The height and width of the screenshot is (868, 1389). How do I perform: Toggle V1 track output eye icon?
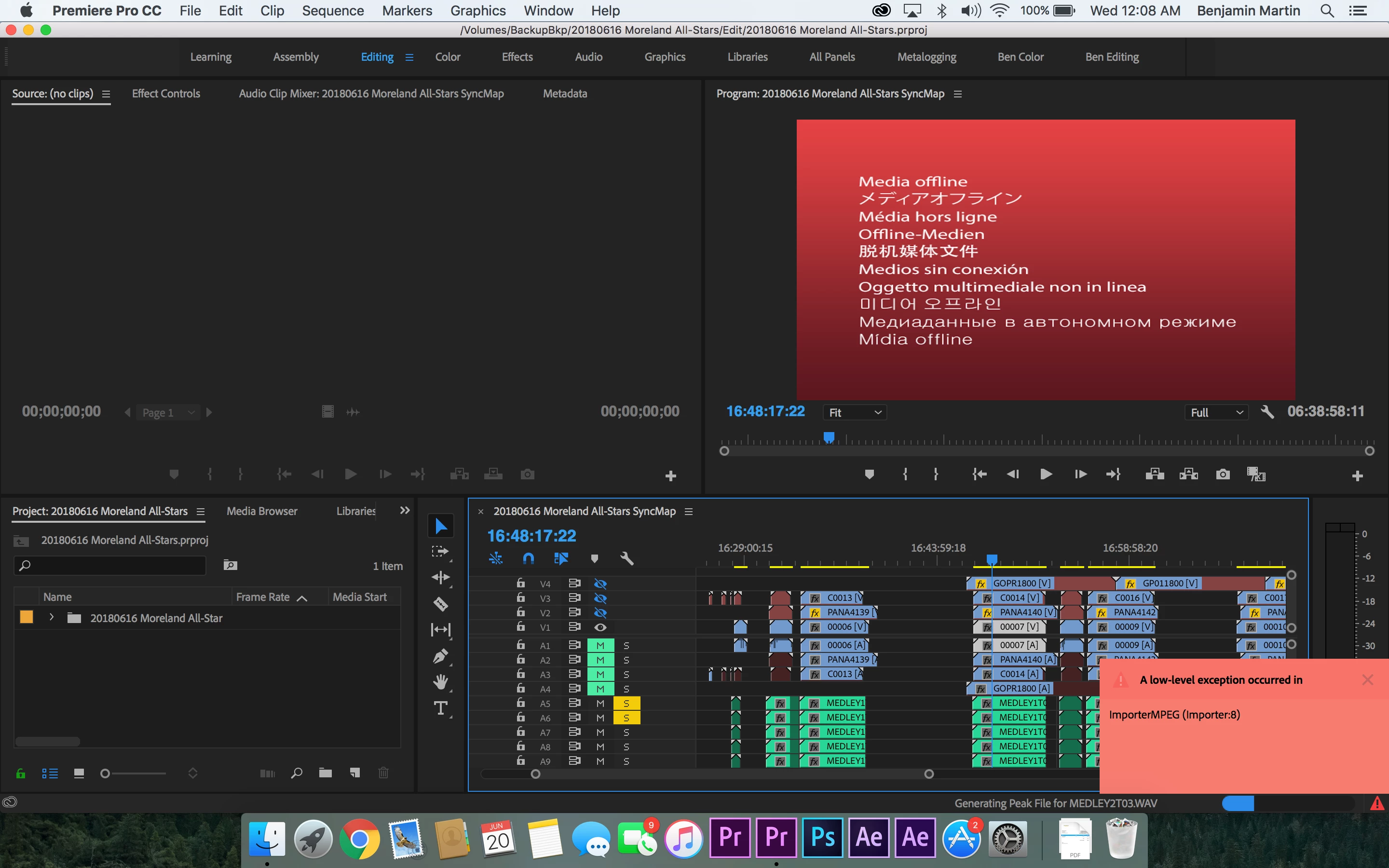click(x=600, y=627)
